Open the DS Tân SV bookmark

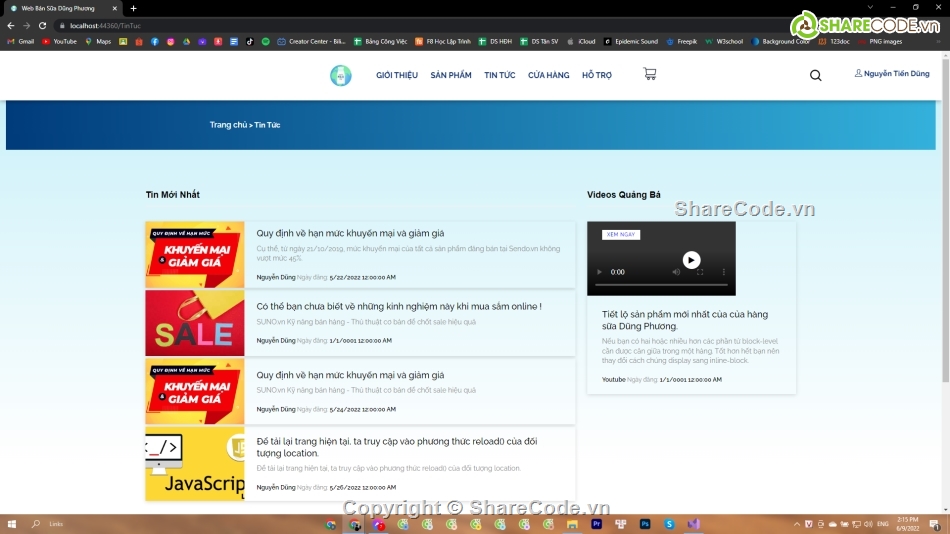pos(539,42)
